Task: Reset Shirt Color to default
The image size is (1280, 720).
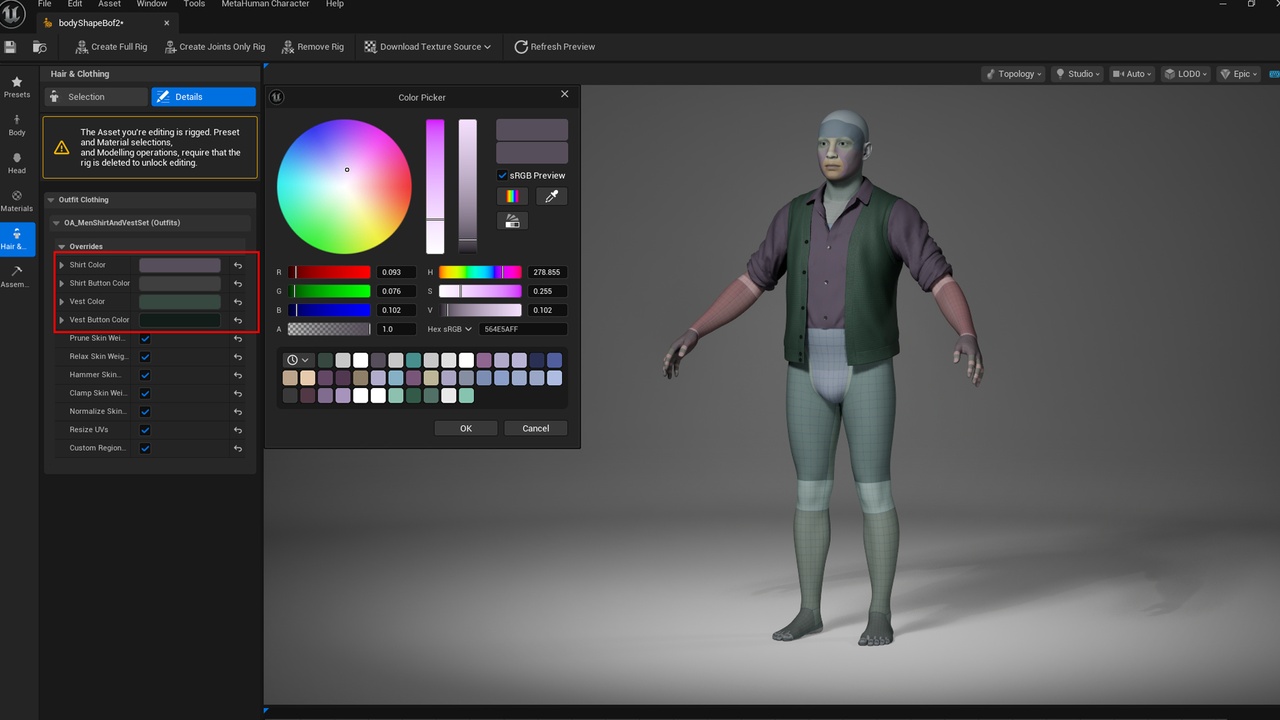Action: pyautogui.click(x=238, y=265)
